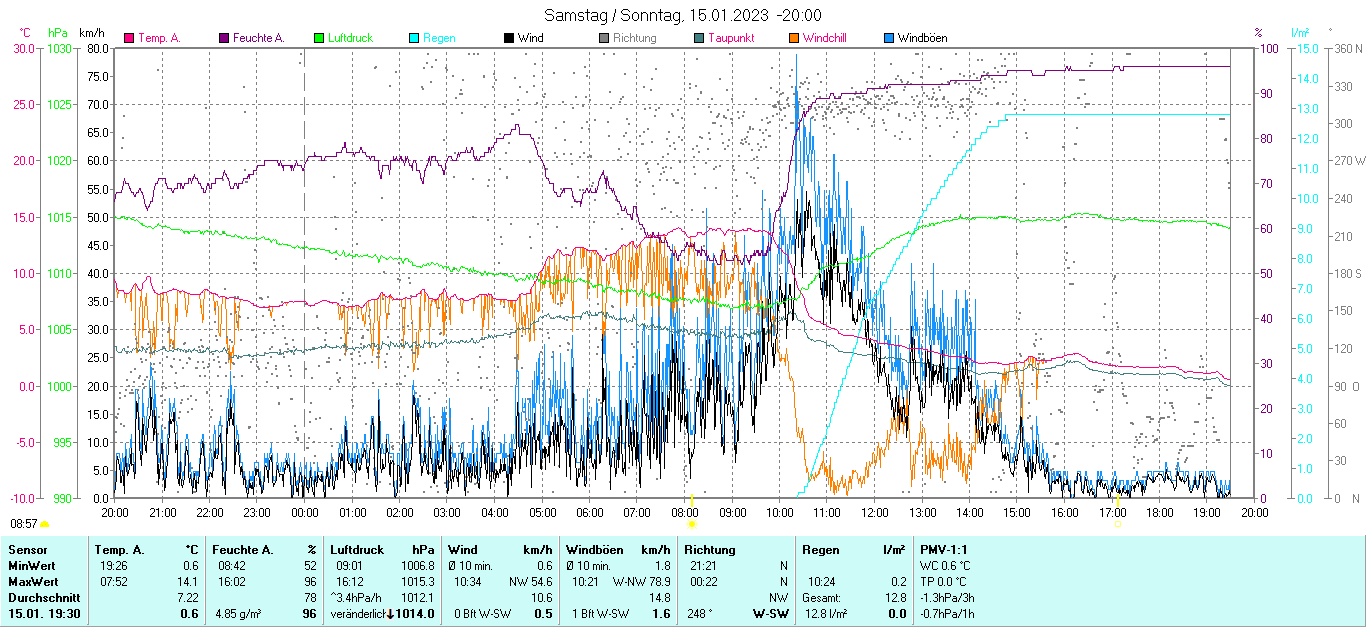This screenshot has width=1366, height=627.
Task: Click the purple Feuchte A. legend square
Action: 224,38
